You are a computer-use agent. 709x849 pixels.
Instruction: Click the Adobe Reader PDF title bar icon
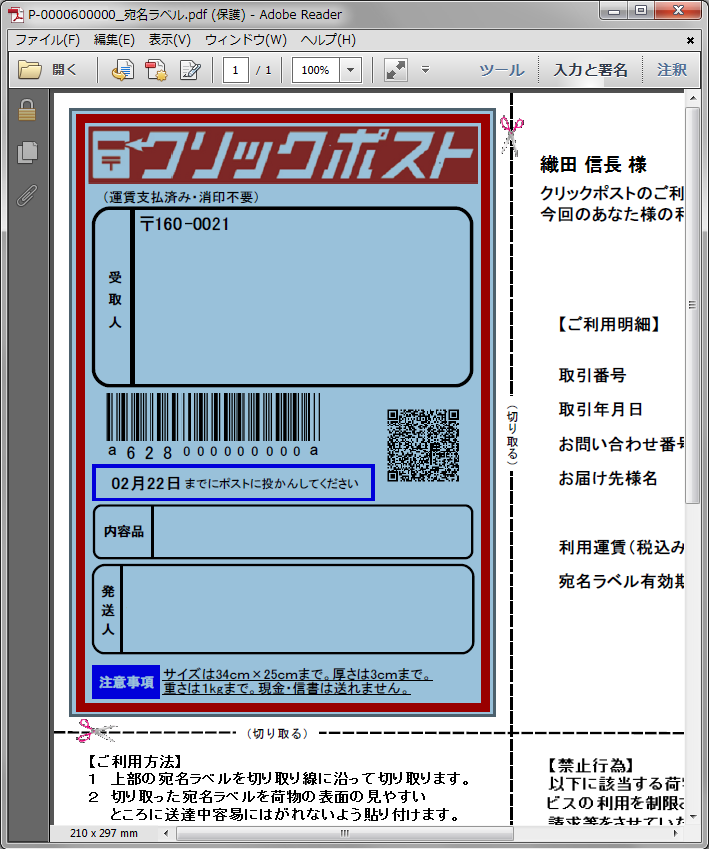16,14
